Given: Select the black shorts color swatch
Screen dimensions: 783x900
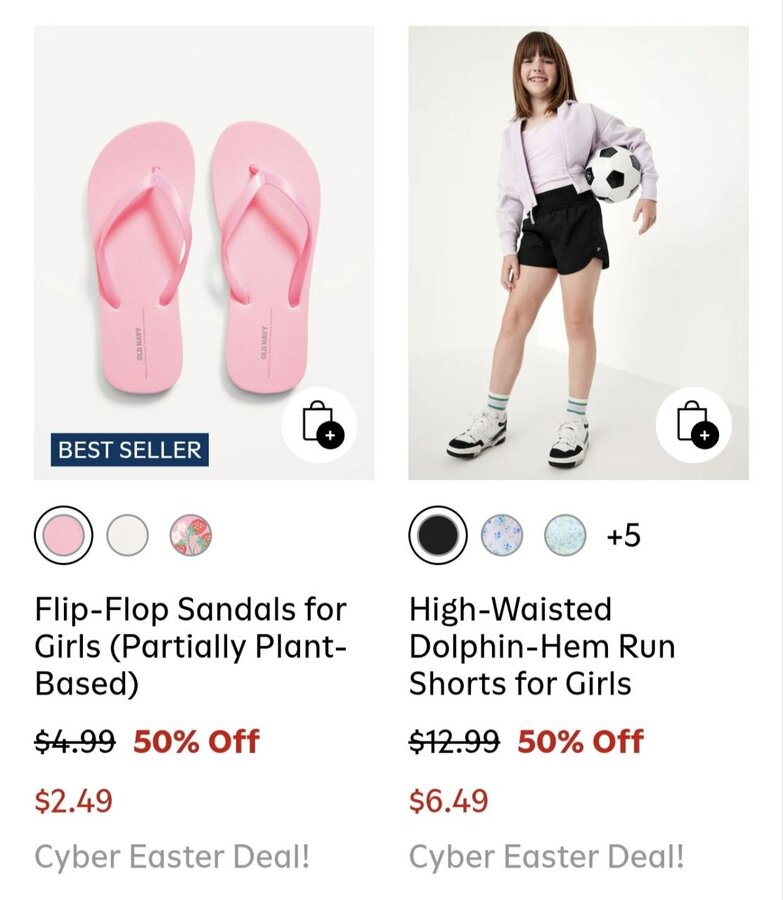Looking at the screenshot, I should click(437, 536).
